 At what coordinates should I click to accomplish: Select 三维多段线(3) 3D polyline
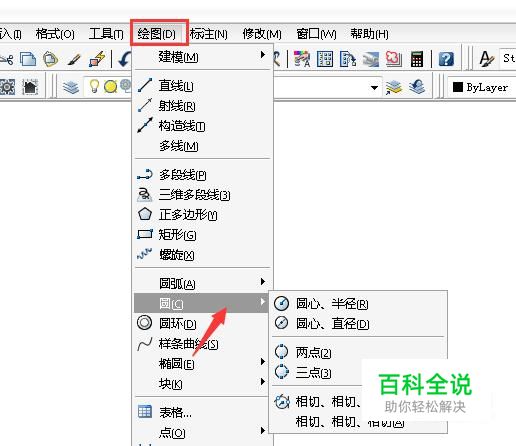[x=202, y=195]
